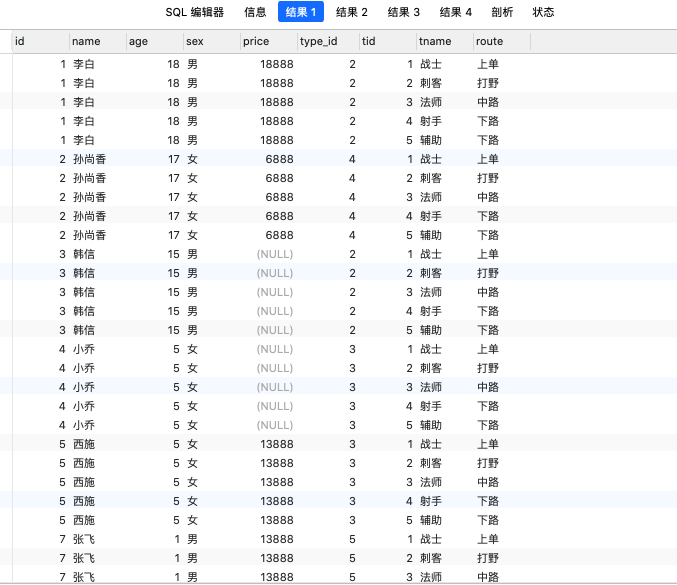The height and width of the screenshot is (585, 677).
Task: Click 射手 in the 西施 rows
Action: click(431, 501)
